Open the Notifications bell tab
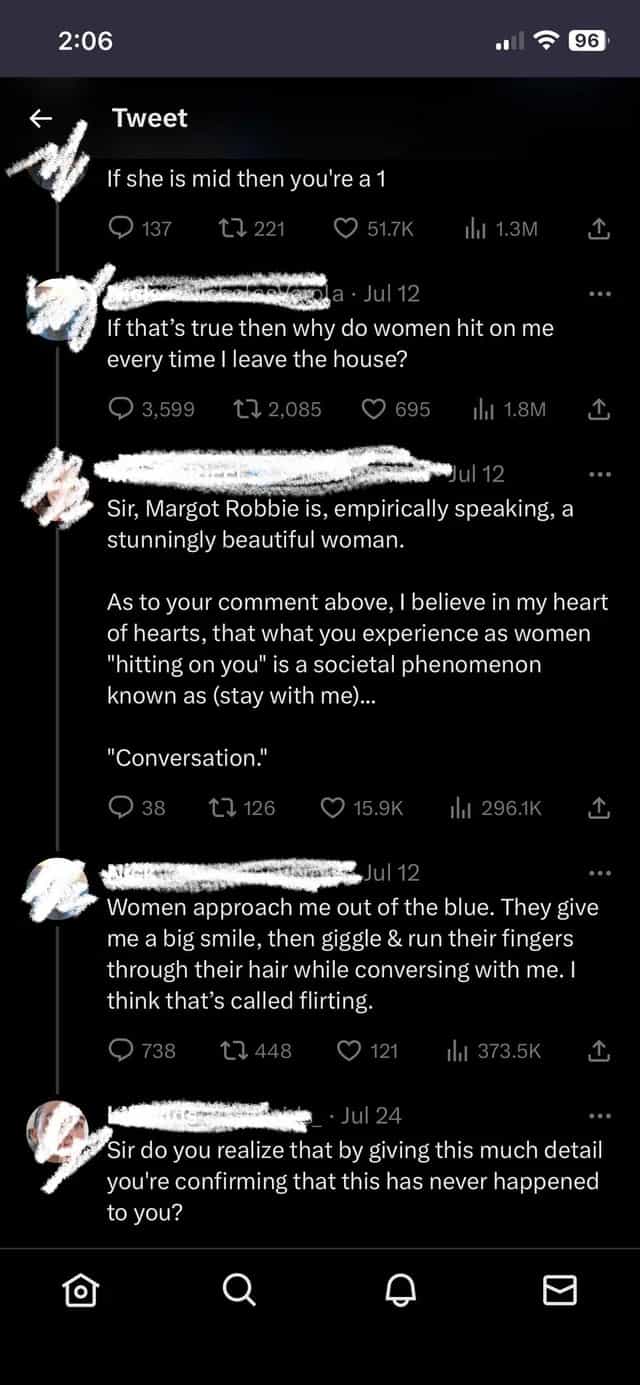 click(399, 1292)
